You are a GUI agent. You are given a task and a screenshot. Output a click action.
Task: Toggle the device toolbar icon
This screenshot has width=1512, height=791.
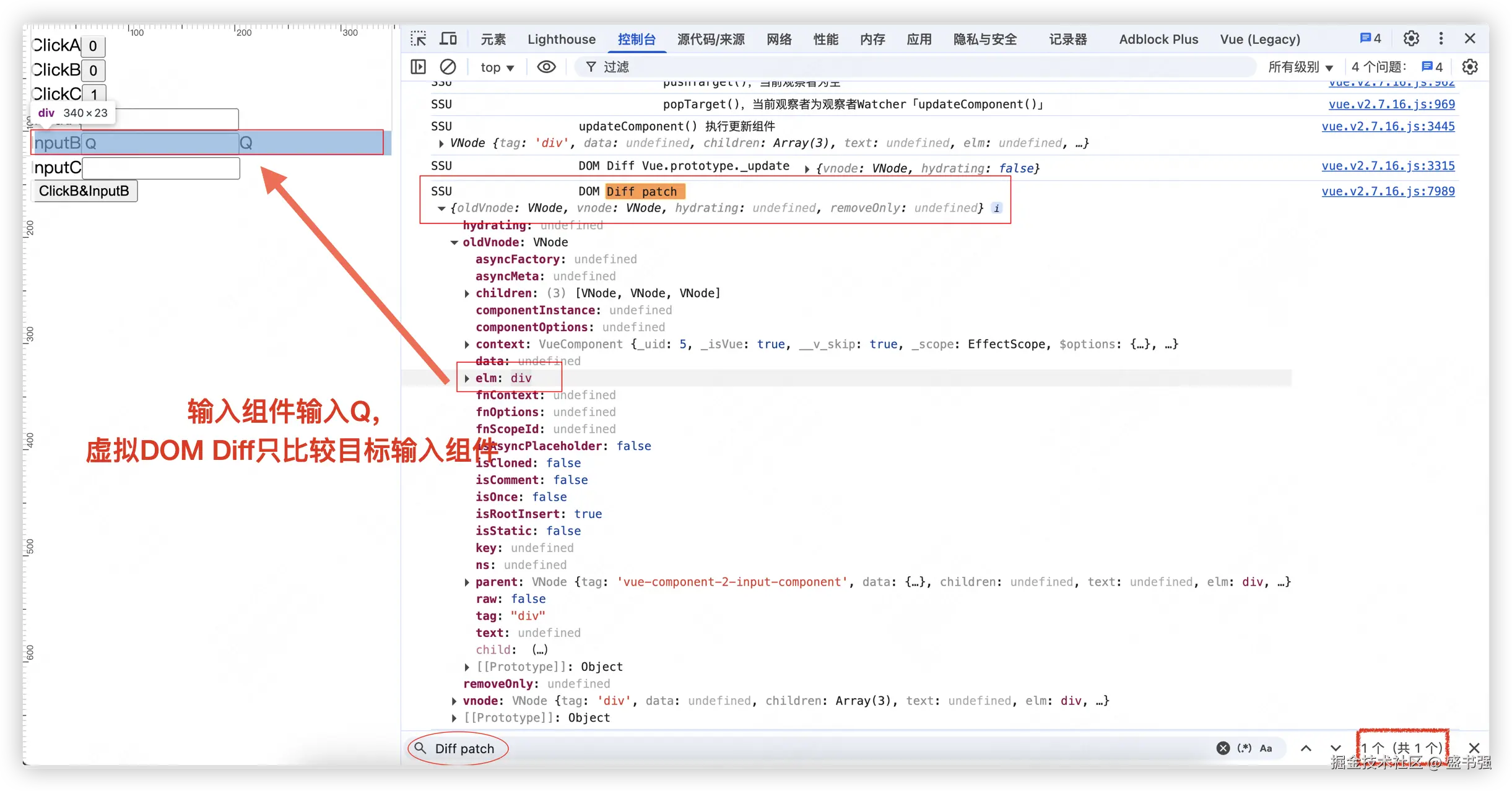[x=448, y=39]
